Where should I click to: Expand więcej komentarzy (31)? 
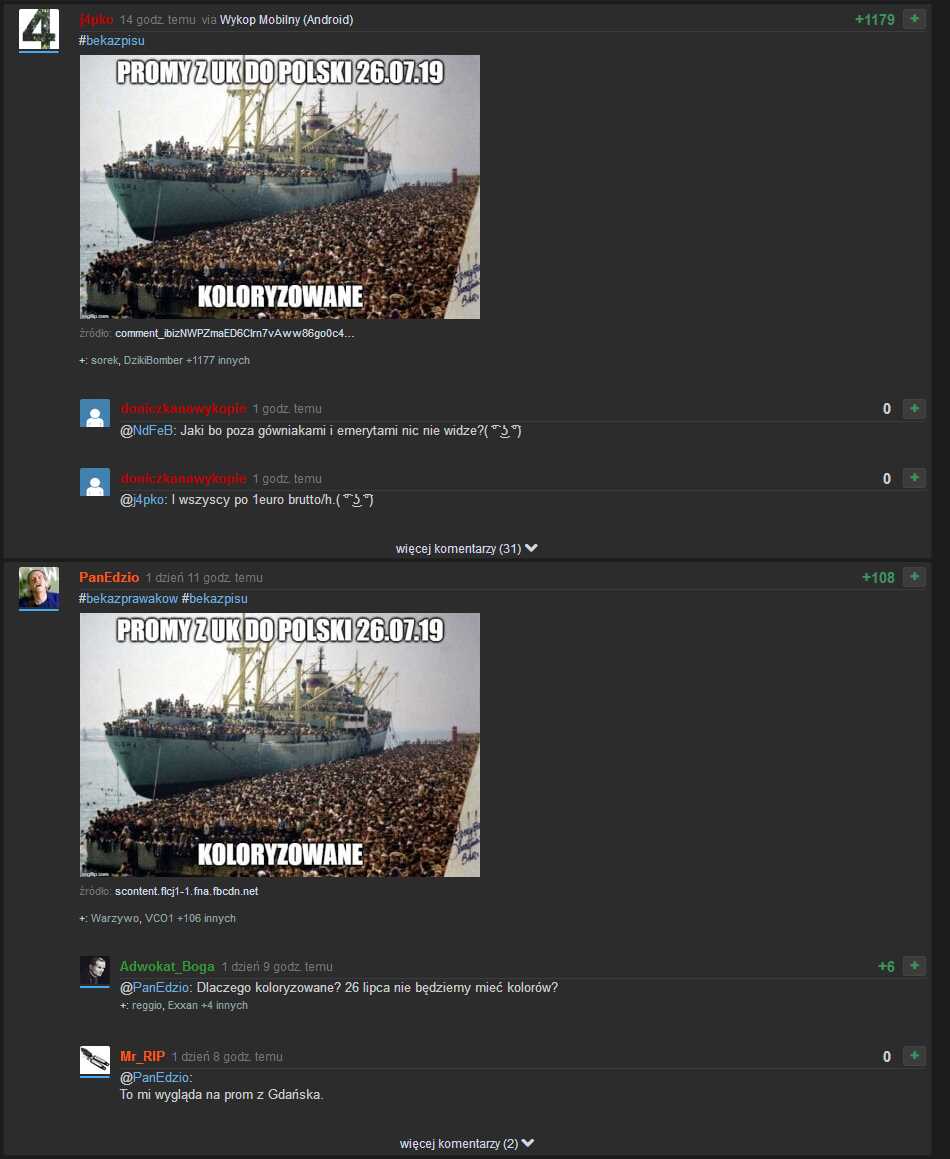point(466,548)
